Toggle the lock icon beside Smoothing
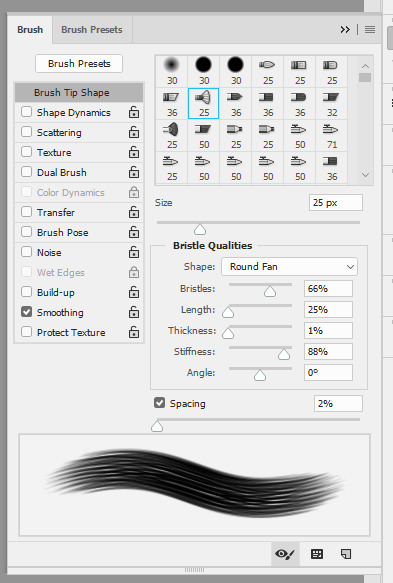The width and height of the screenshot is (393, 583). [x=134, y=312]
